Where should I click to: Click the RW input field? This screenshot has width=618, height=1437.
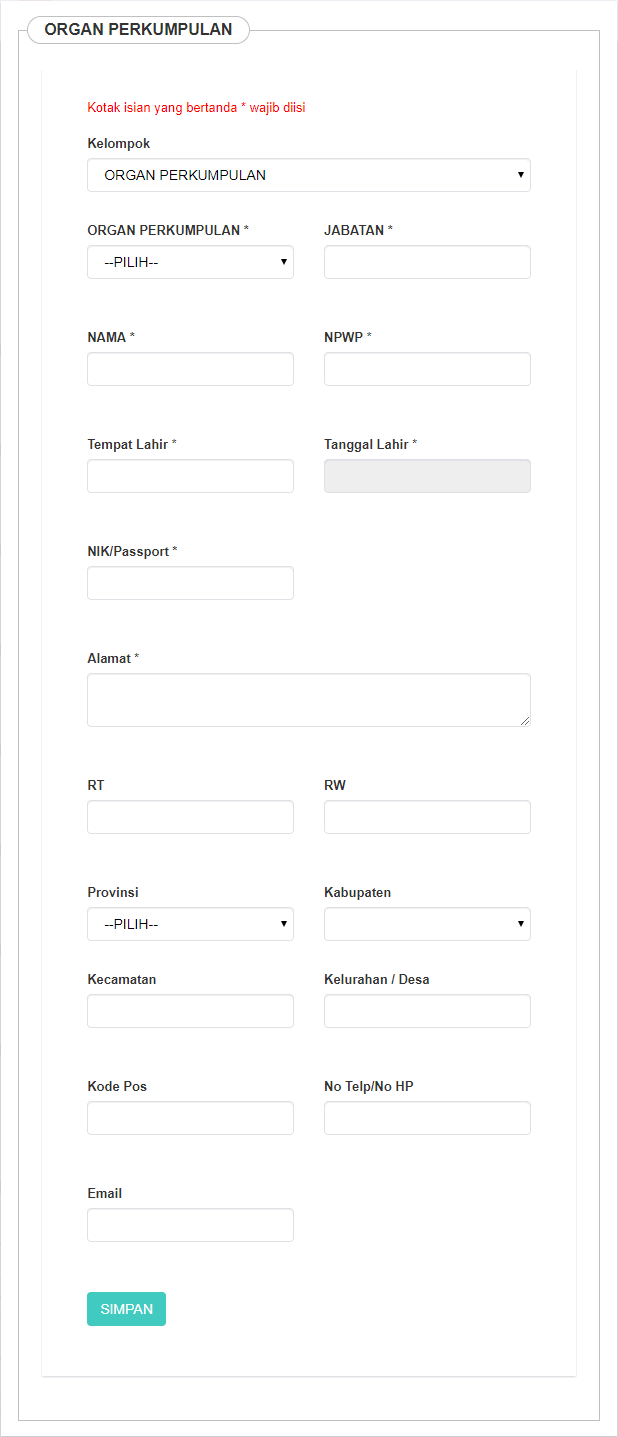[427, 817]
